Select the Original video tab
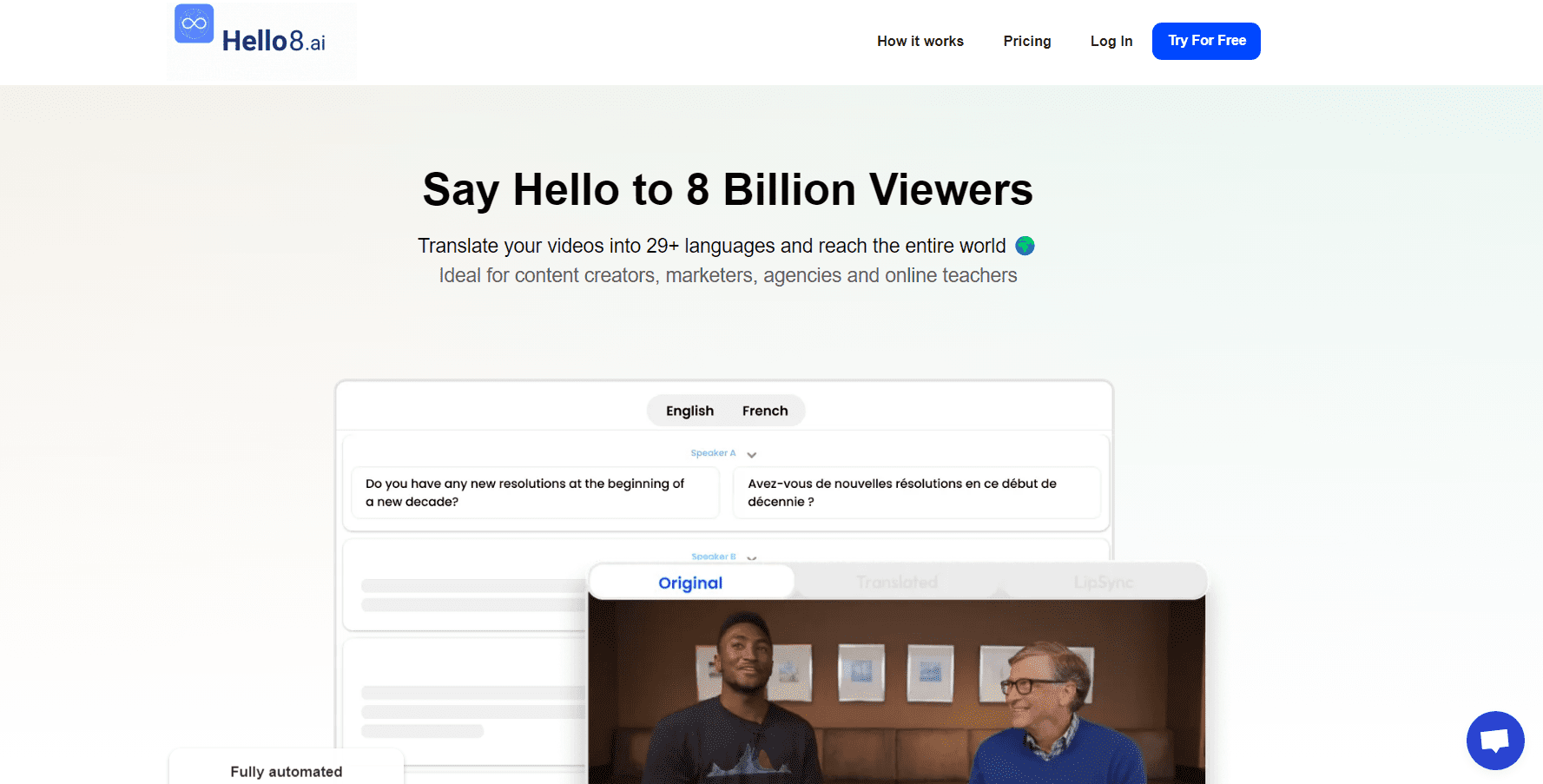The height and width of the screenshot is (784, 1543). coord(690,583)
